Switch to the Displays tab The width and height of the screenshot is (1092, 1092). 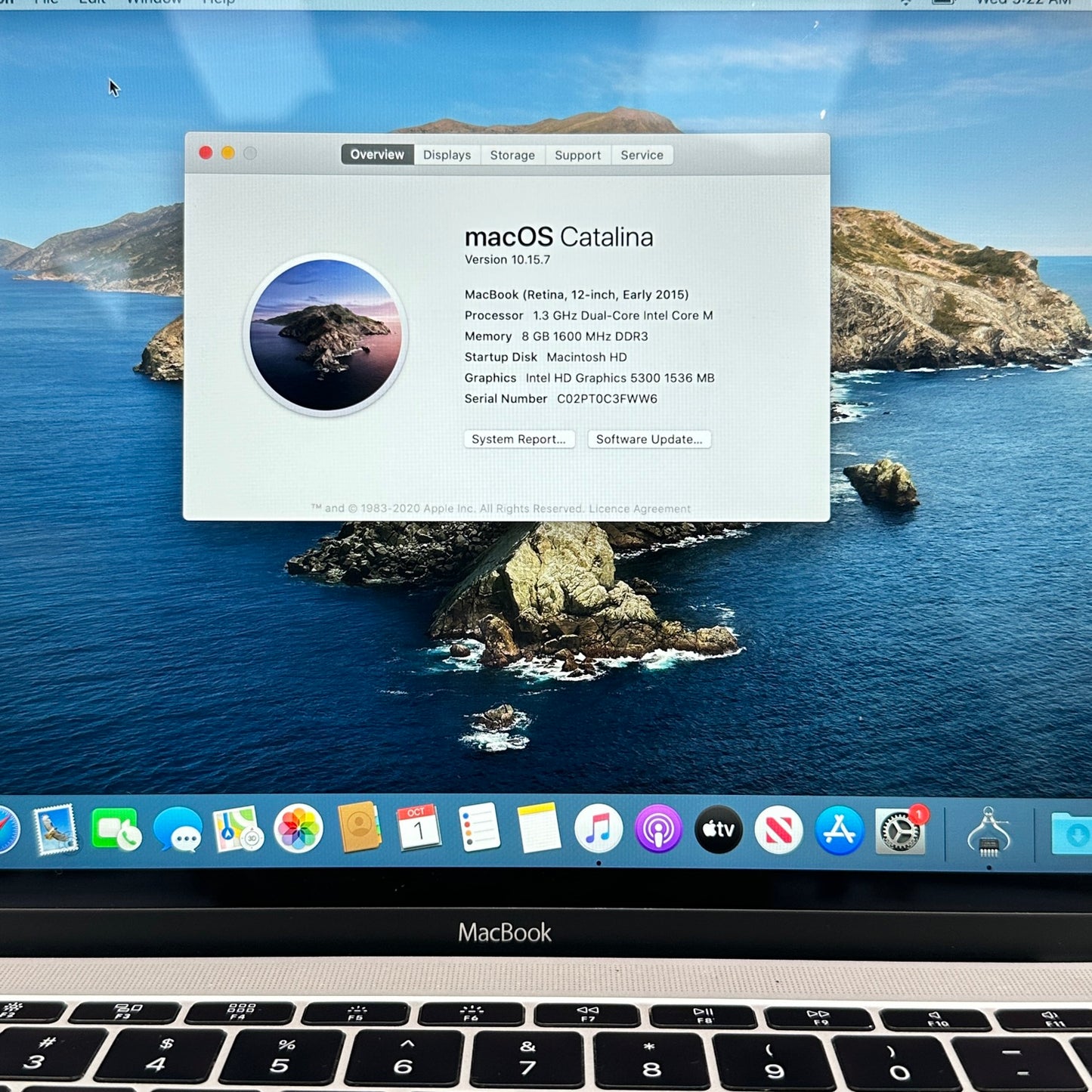[x=447, y=155]
